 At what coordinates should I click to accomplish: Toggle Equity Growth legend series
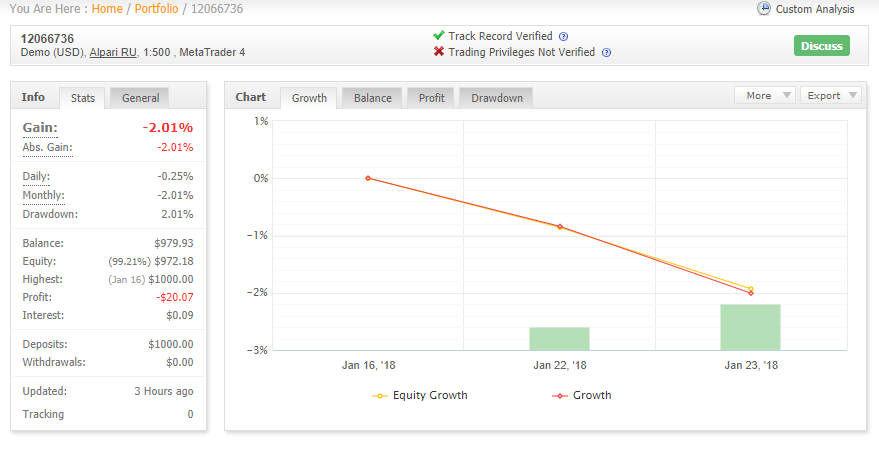(419, 395)
